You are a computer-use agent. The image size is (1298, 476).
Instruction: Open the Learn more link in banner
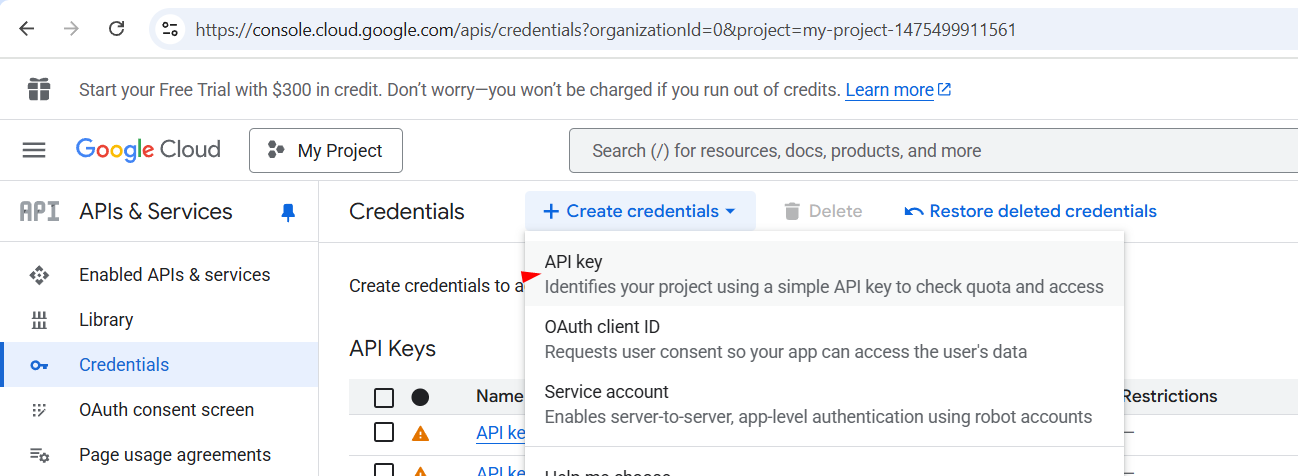[889, 90]
